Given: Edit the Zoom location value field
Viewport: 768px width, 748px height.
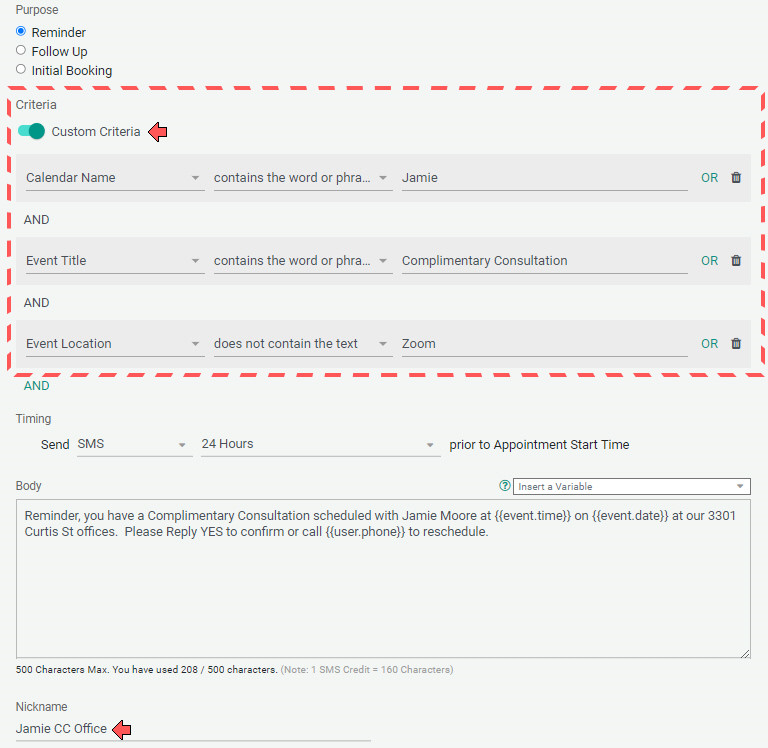Looking at the screenshot, I should (545, 344).
